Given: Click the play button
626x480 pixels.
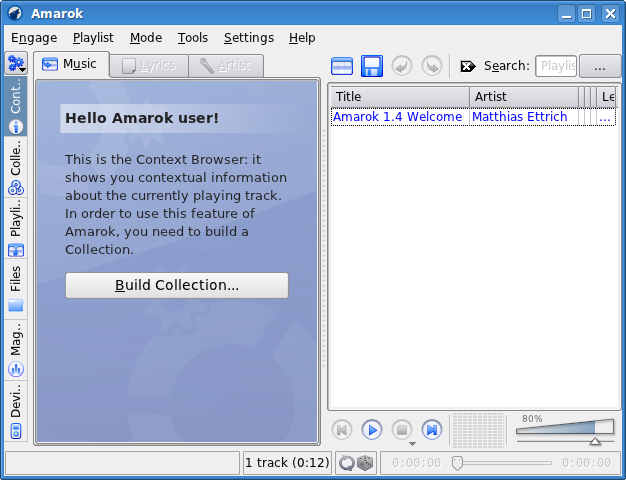Looking at the screenshot, I should [x=372, y=430].
